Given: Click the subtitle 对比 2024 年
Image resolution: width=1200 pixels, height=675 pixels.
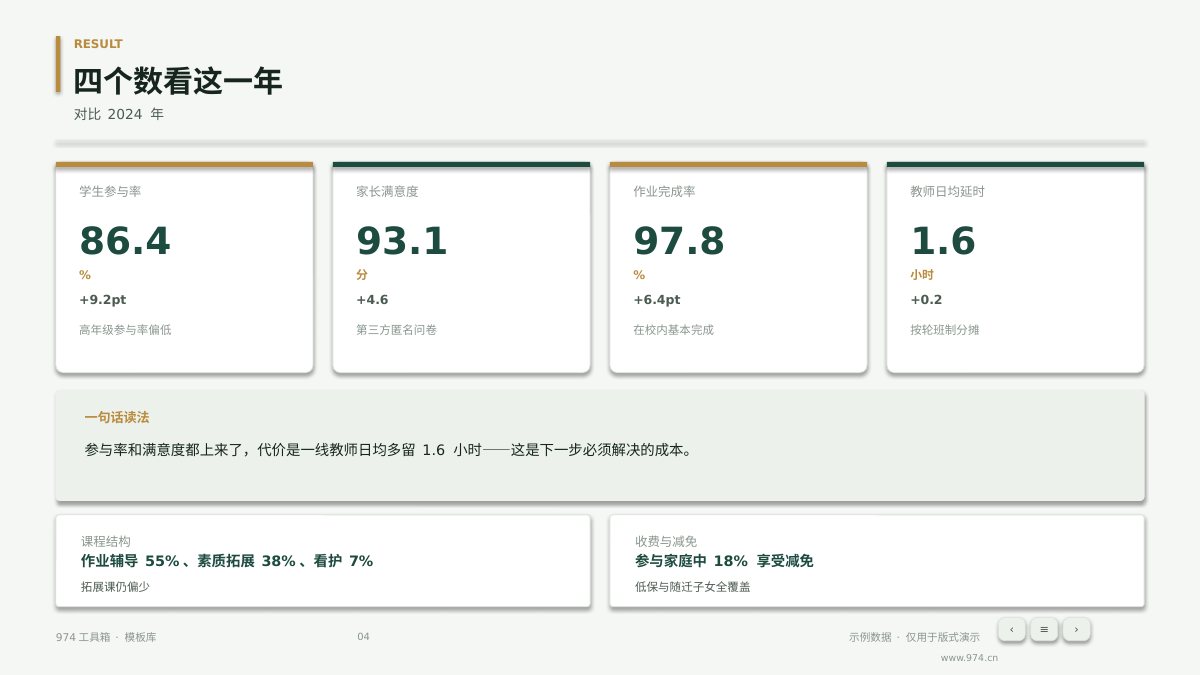Looking at the screenshot, I should click(x=119, y=114).
